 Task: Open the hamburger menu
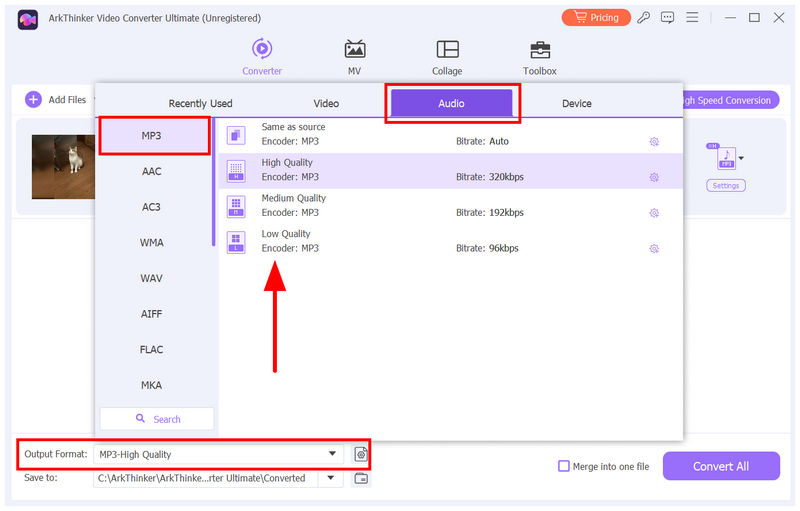(x=692, y=17)
